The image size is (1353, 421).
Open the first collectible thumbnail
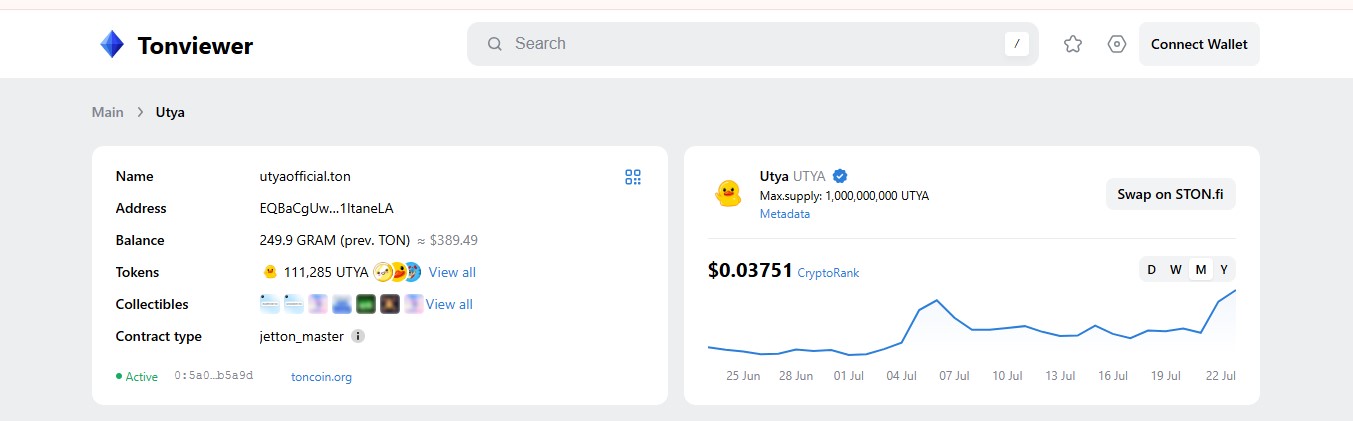pos(270,304)
